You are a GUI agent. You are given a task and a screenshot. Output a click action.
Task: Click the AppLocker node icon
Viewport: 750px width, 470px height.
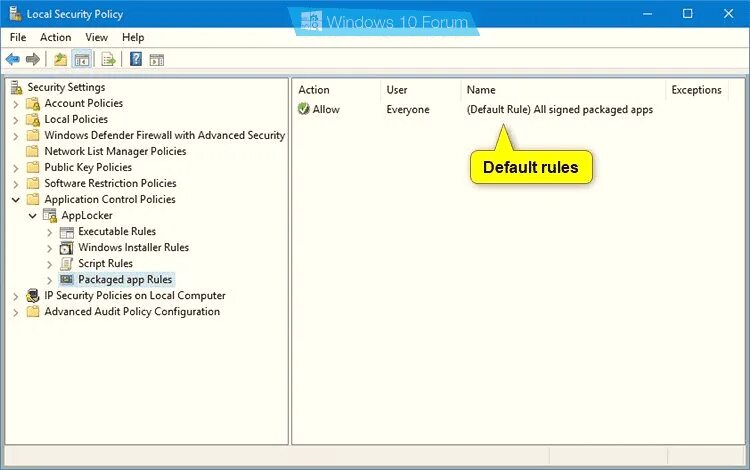(x=50, y=216)
